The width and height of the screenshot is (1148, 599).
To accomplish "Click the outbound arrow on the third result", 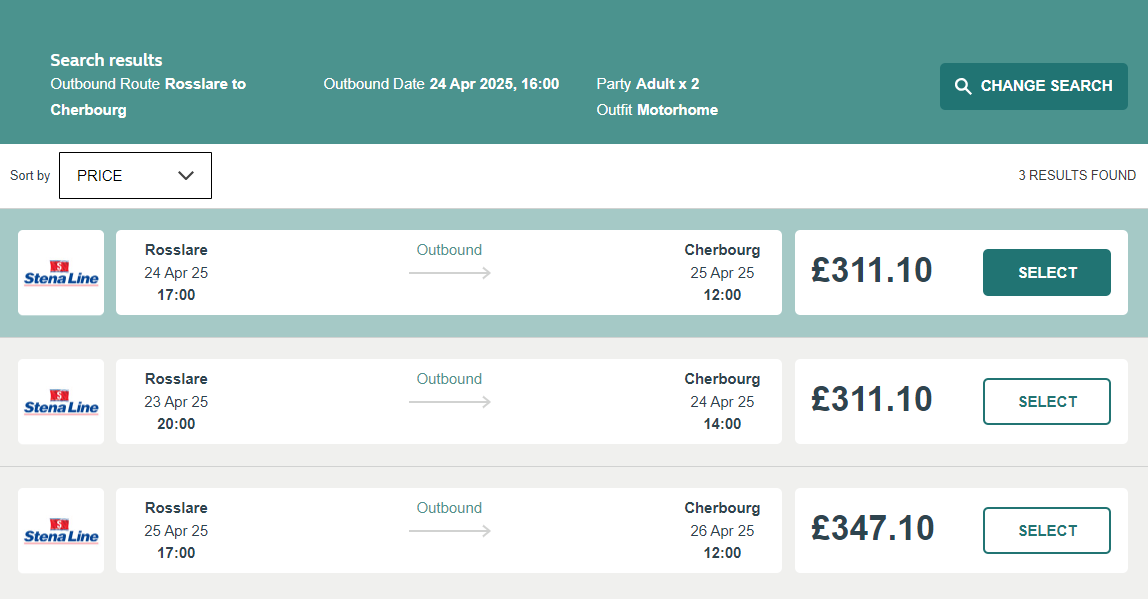I will tap(449, 531).
